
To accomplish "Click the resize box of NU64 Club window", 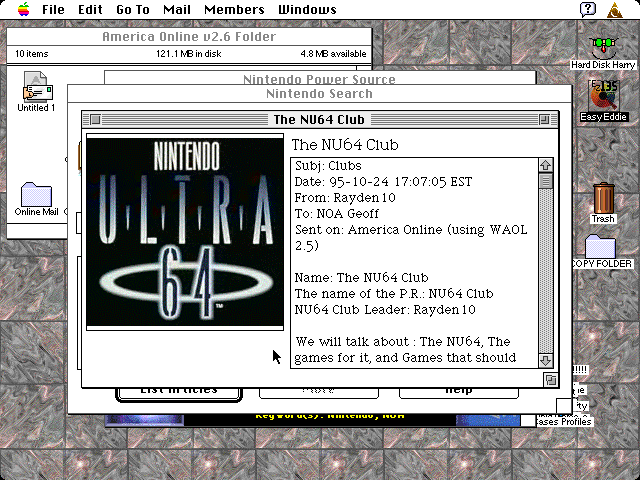I will point(550,380).
